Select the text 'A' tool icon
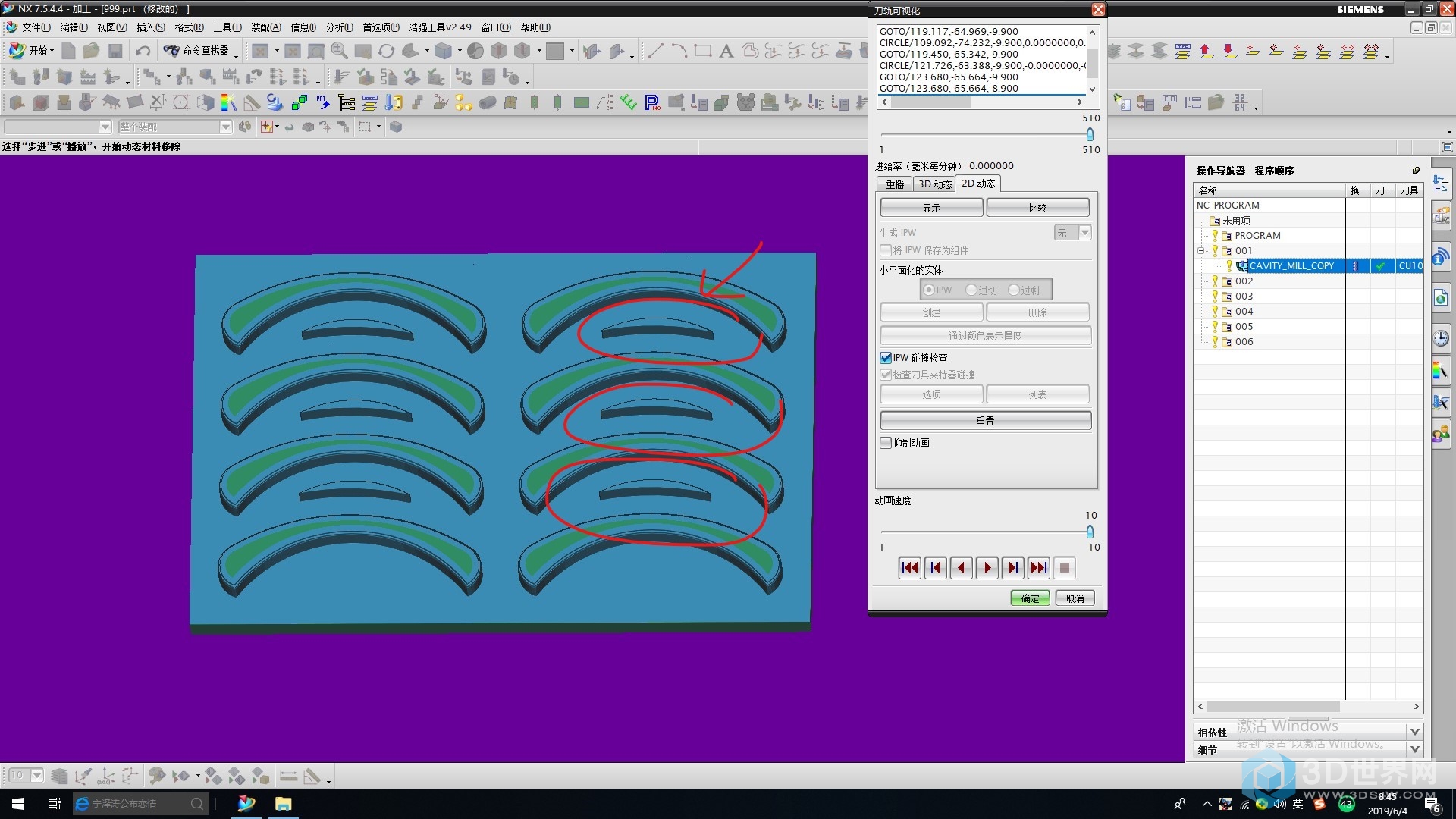This screenshot has width=1456, height=819. [726, 51]
